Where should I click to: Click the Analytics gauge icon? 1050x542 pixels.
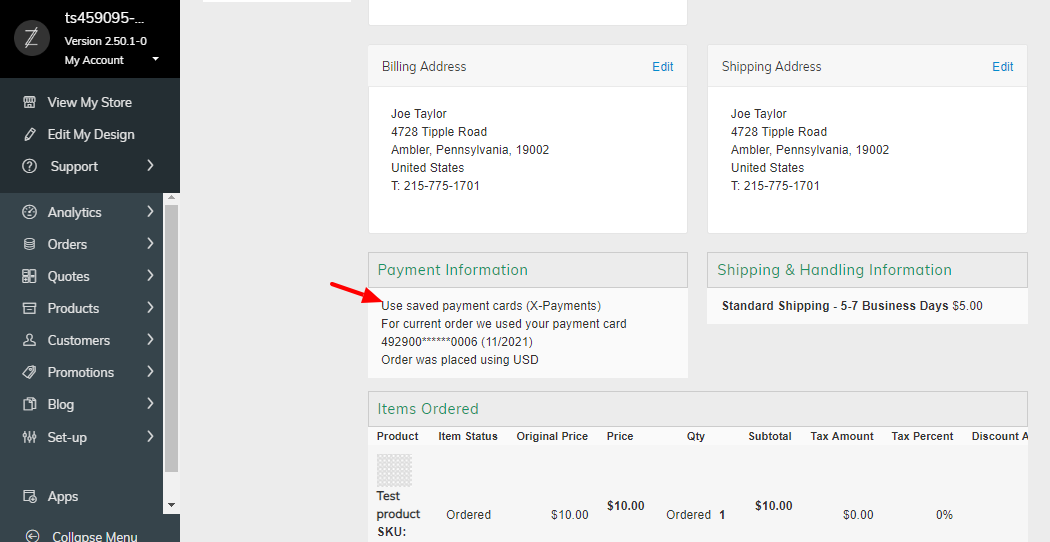(29, 212)
